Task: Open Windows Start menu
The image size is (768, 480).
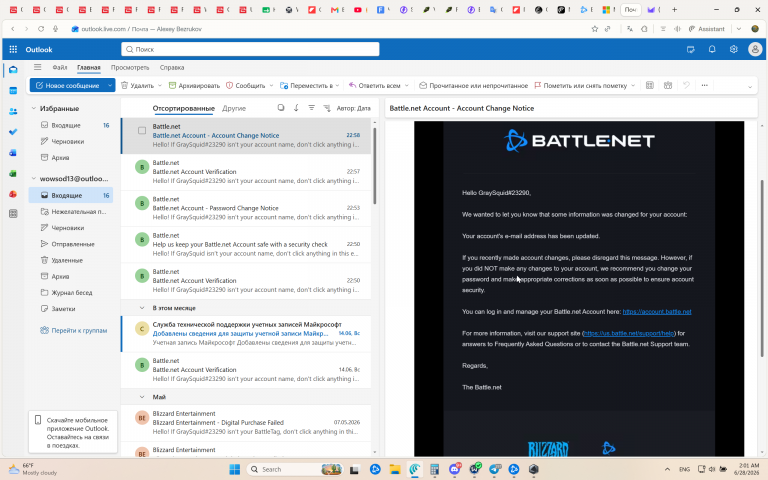Action: (x=235, y=469)
